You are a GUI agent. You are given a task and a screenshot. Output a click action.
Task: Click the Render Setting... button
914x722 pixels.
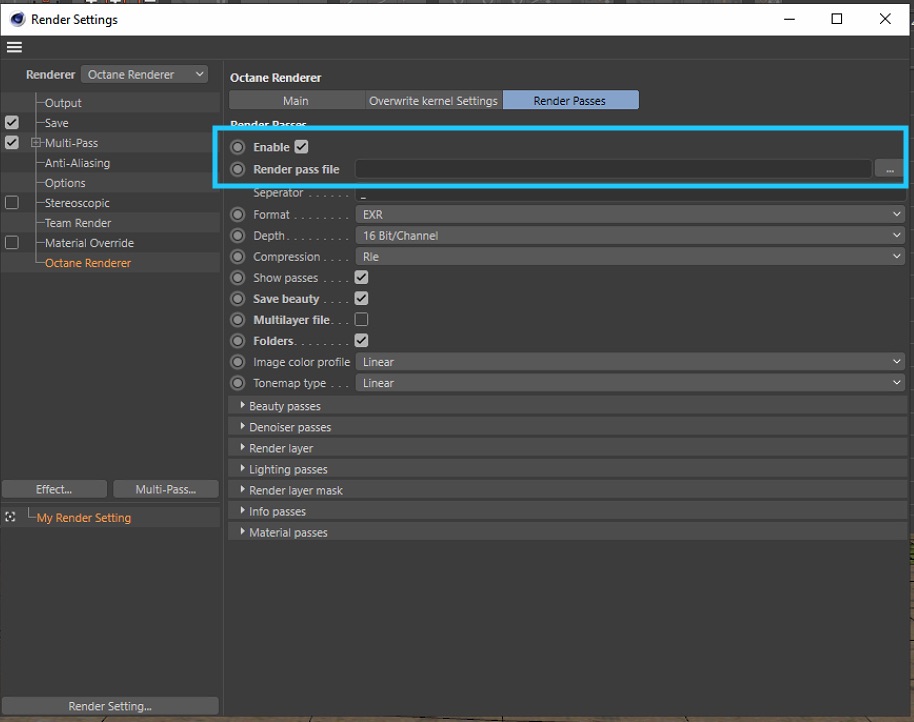(x=110, y=706)
